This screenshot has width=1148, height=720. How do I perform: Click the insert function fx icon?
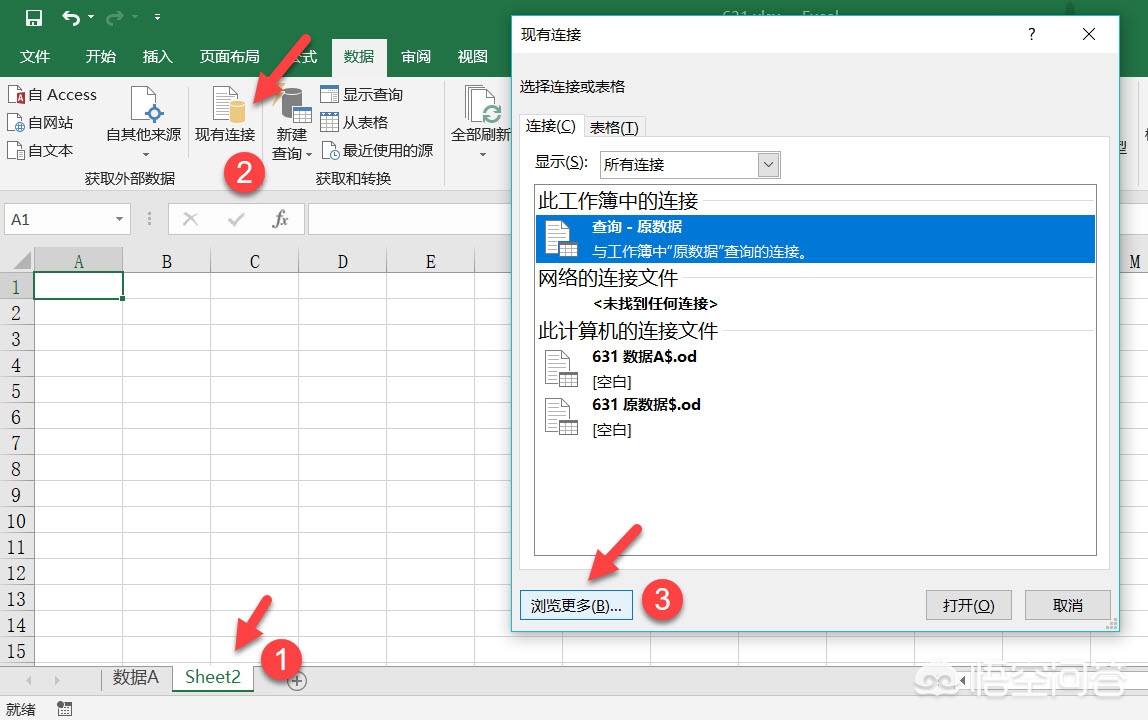(x=280, y=219)
